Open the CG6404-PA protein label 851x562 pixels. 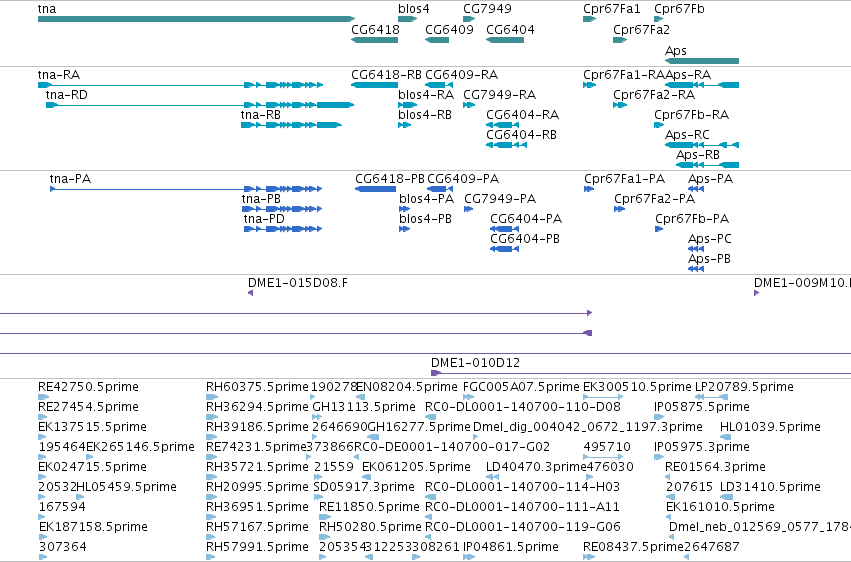pyautogui.click(x=526, y=219)
